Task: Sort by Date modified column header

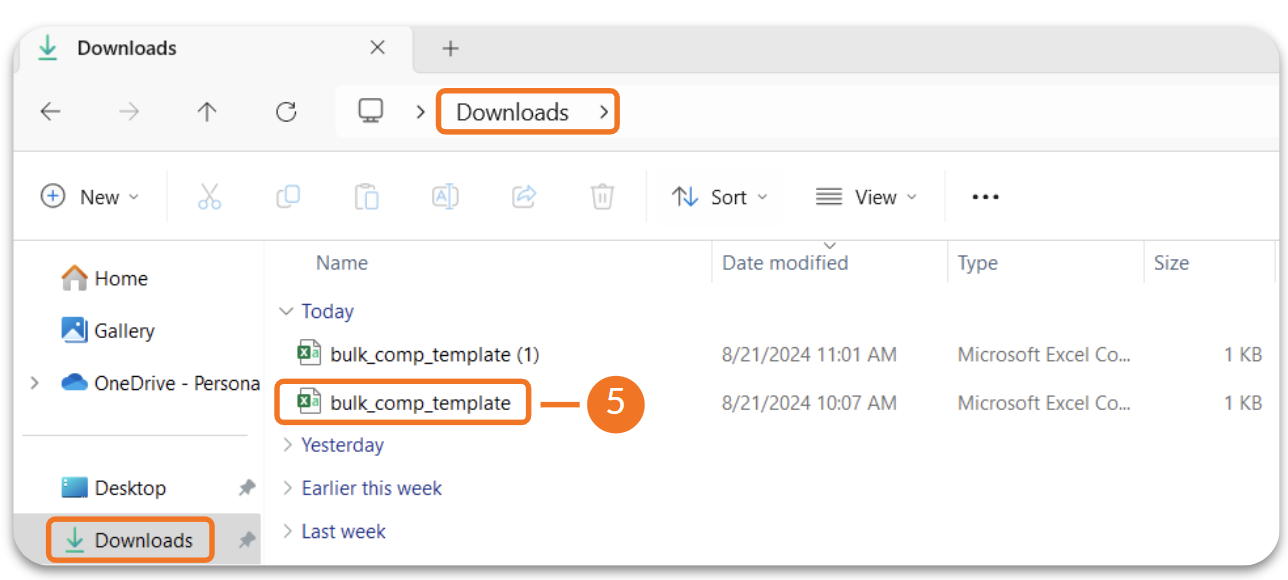Action: 785,263
